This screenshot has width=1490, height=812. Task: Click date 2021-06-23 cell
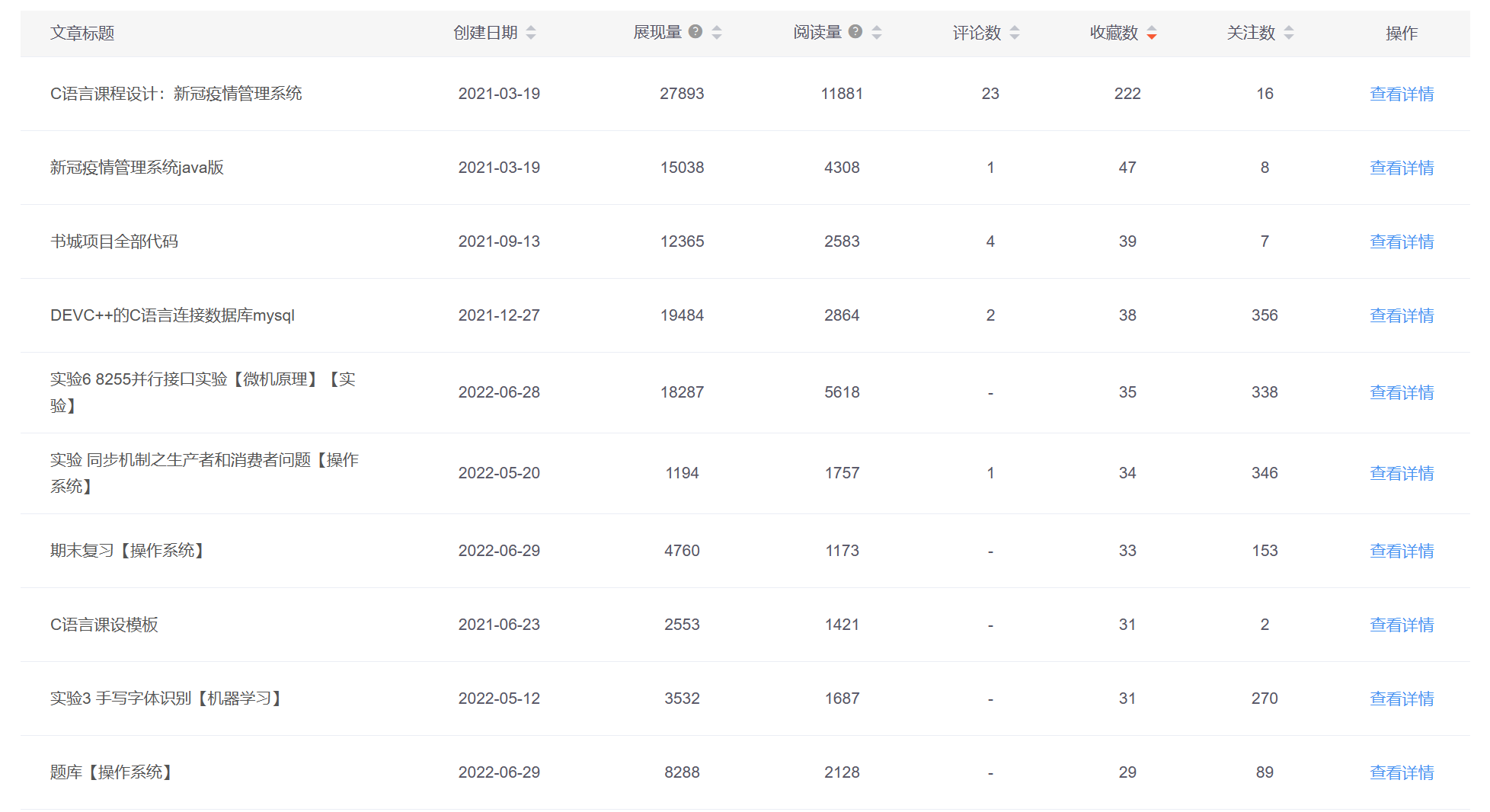pyautogui.click(x=499, y=625)
